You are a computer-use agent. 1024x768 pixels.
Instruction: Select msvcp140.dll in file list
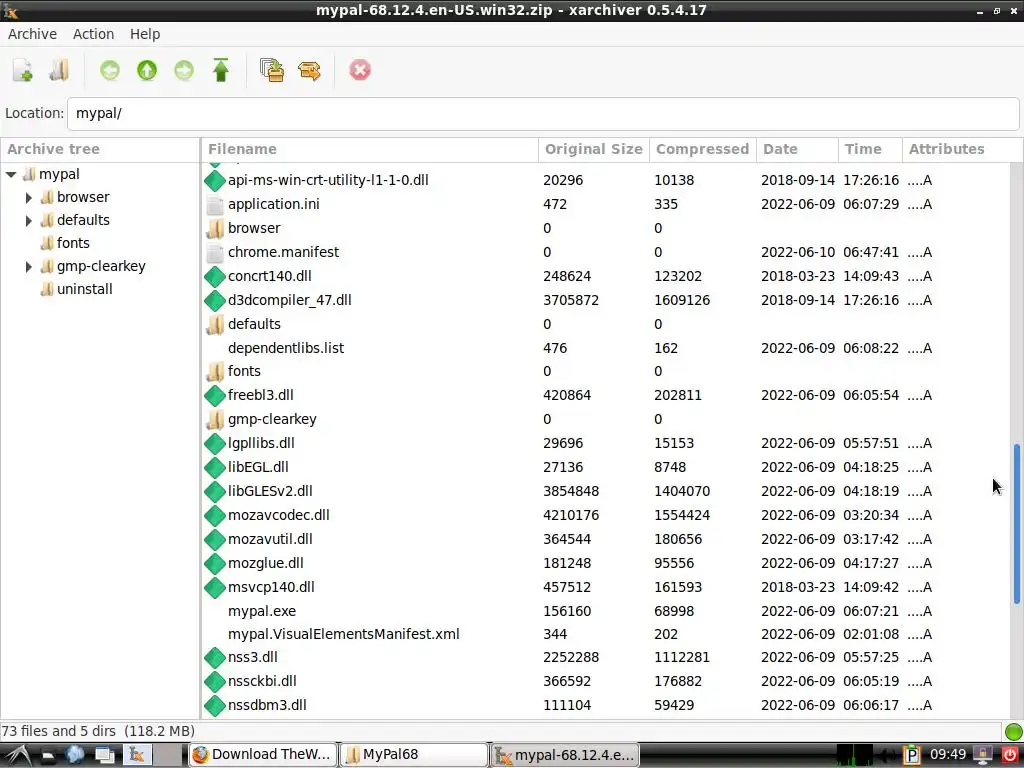[x=271, y=587]
